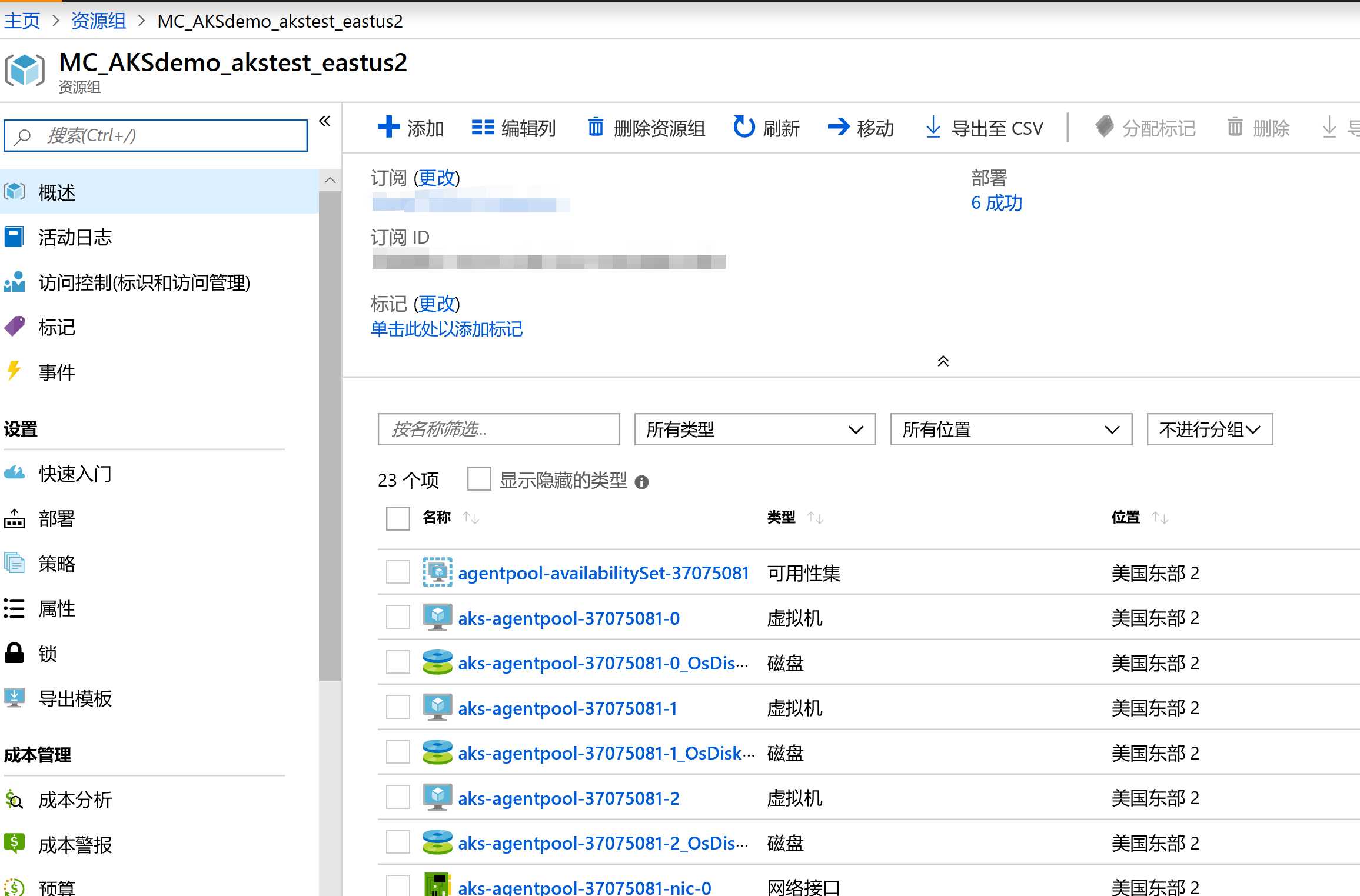Open the 所有类型 dropdown
Viewport: 1360px width, 896px height.
755,429
